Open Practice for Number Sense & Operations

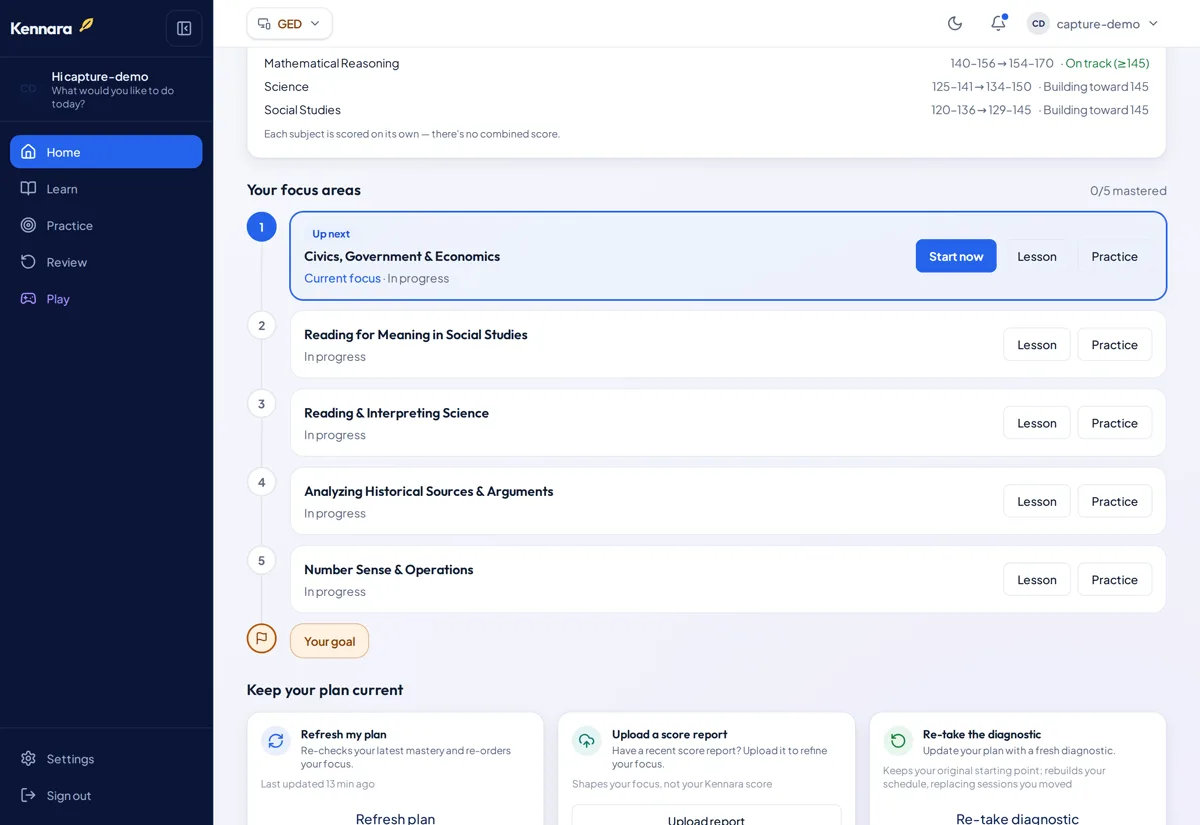click(1115, 579)
